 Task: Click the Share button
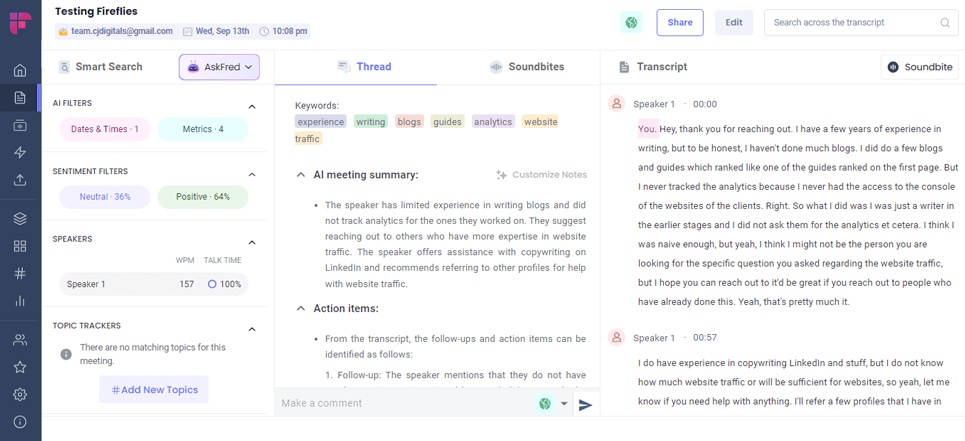(x=679, y=22)
